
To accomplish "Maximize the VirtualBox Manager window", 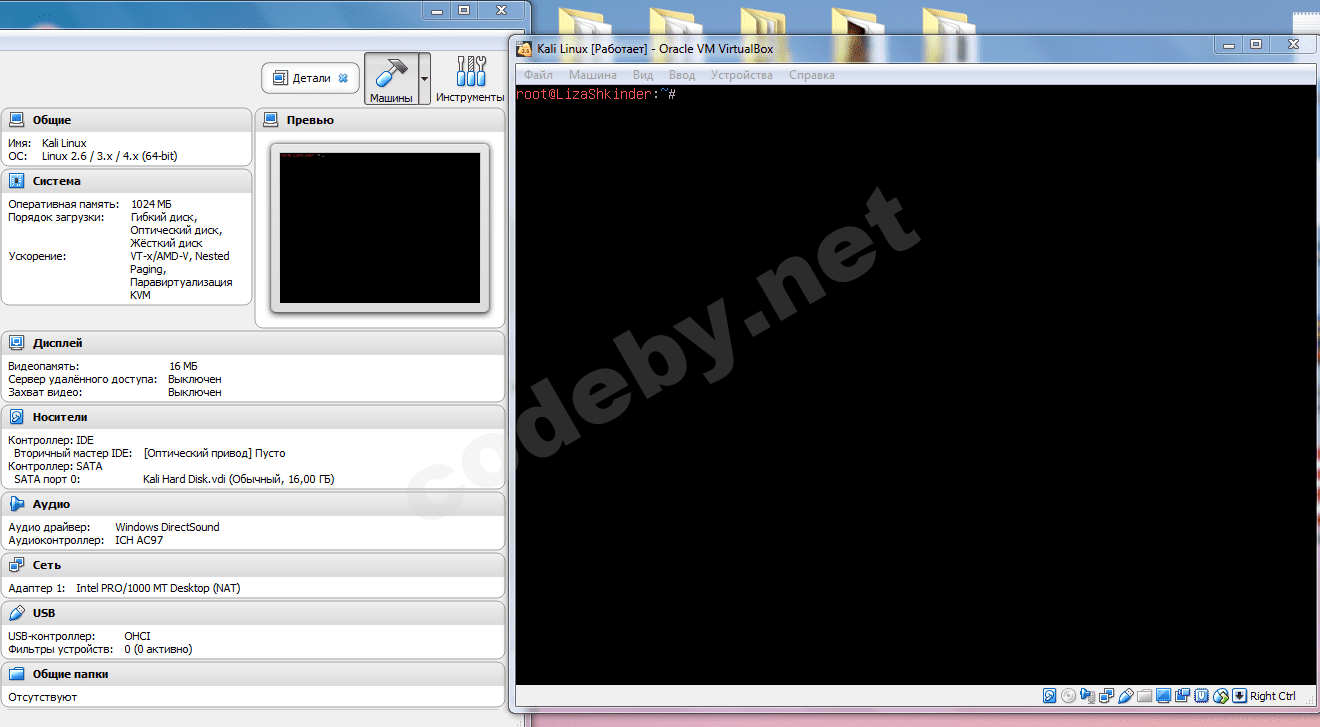I will (464, 10).
